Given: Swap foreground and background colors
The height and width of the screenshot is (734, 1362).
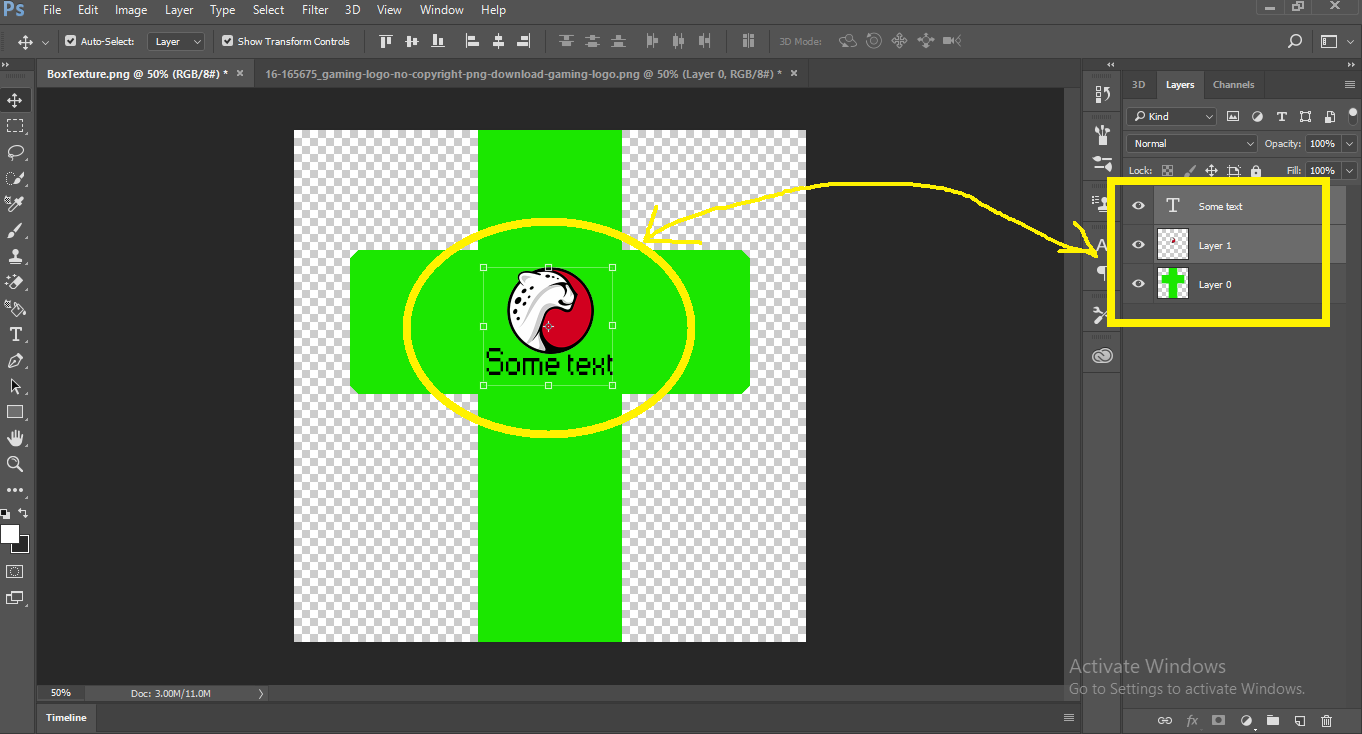Looking at the screenshot, I should point(24,513).
